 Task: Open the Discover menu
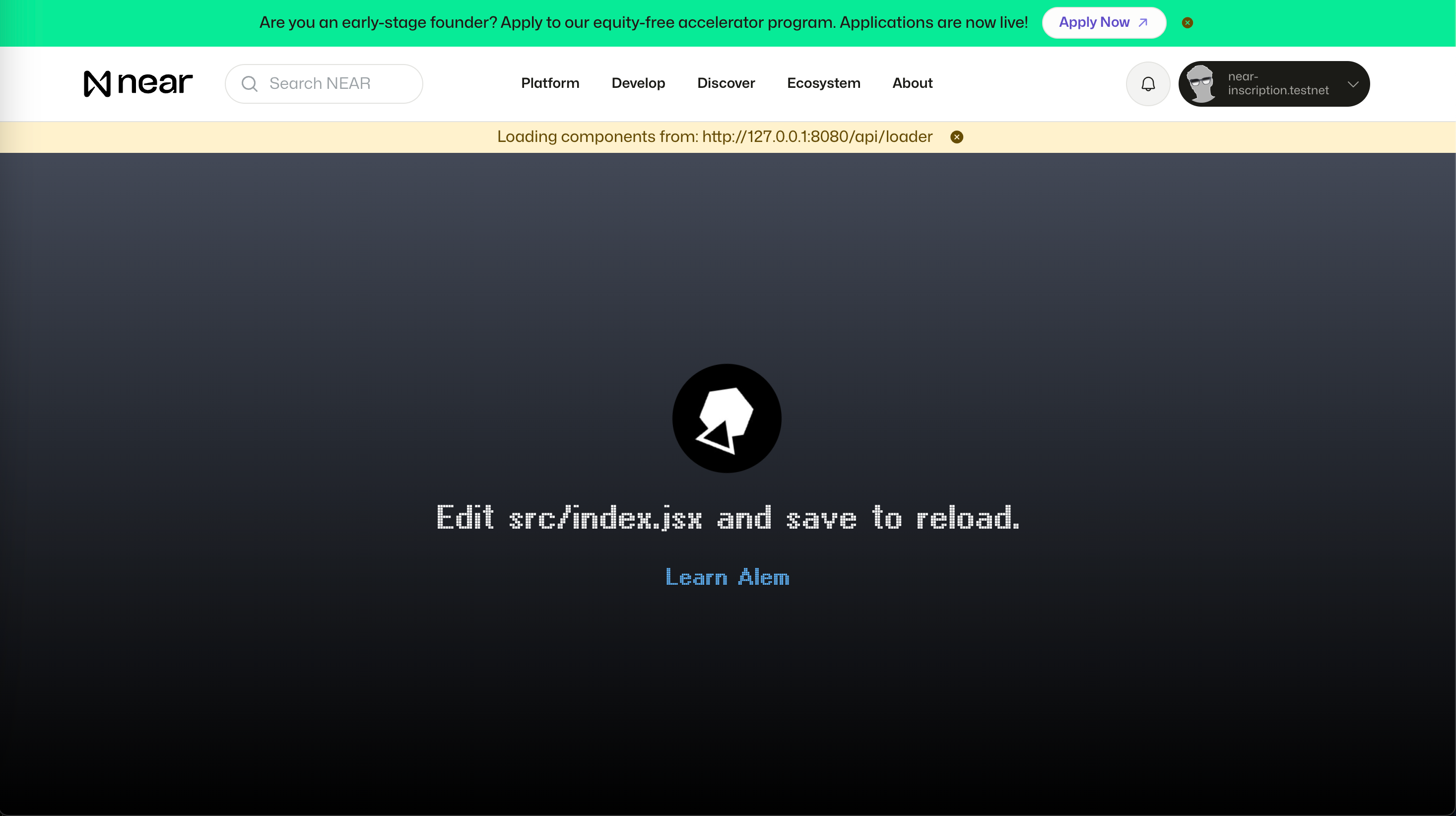pos(726,83)
